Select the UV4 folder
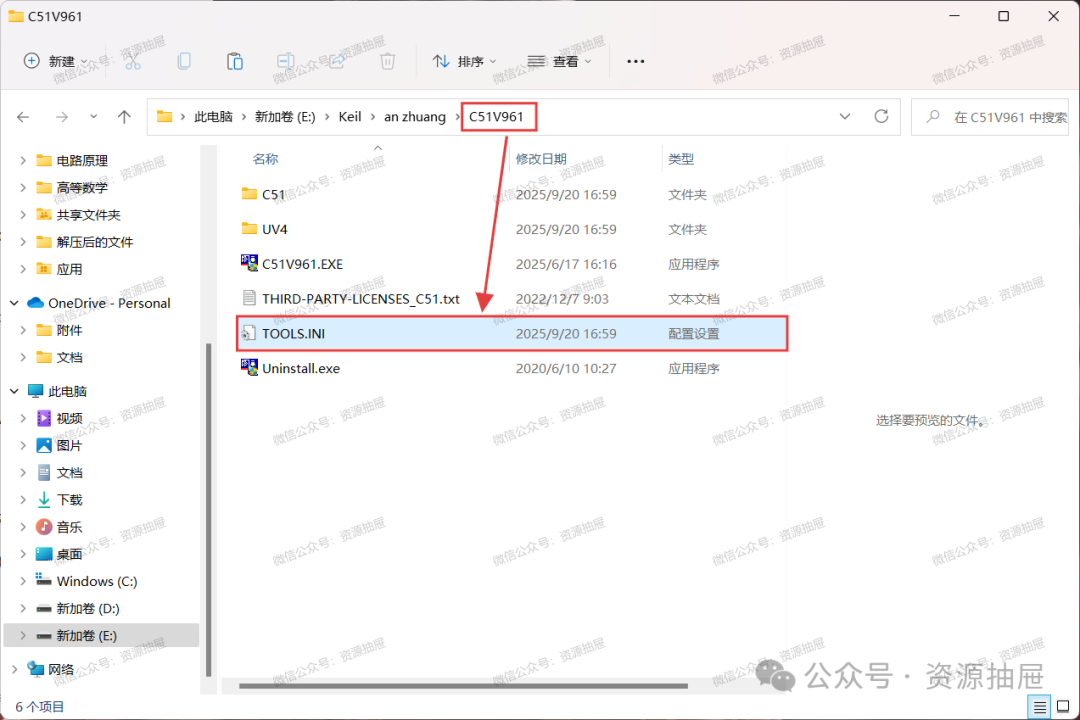Screen dimensions: 1080x720 click(512, 229)
